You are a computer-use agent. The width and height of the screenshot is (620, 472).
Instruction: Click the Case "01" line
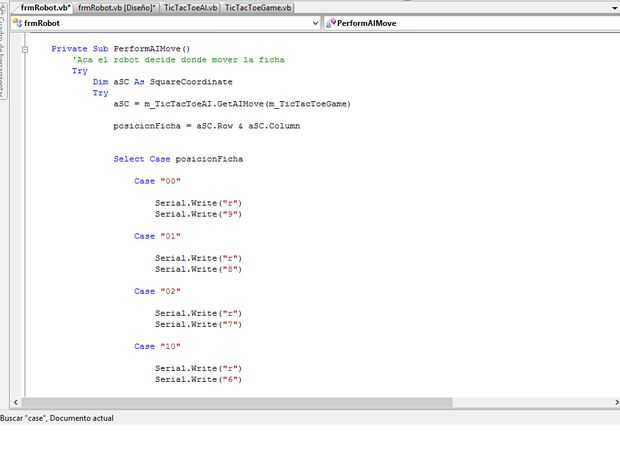157,236
